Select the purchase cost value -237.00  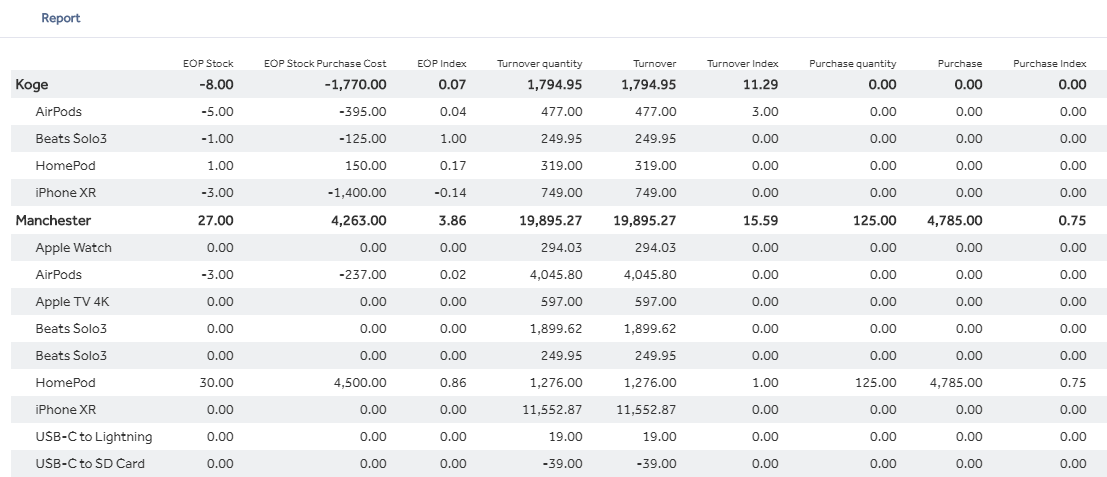[362, 274]
